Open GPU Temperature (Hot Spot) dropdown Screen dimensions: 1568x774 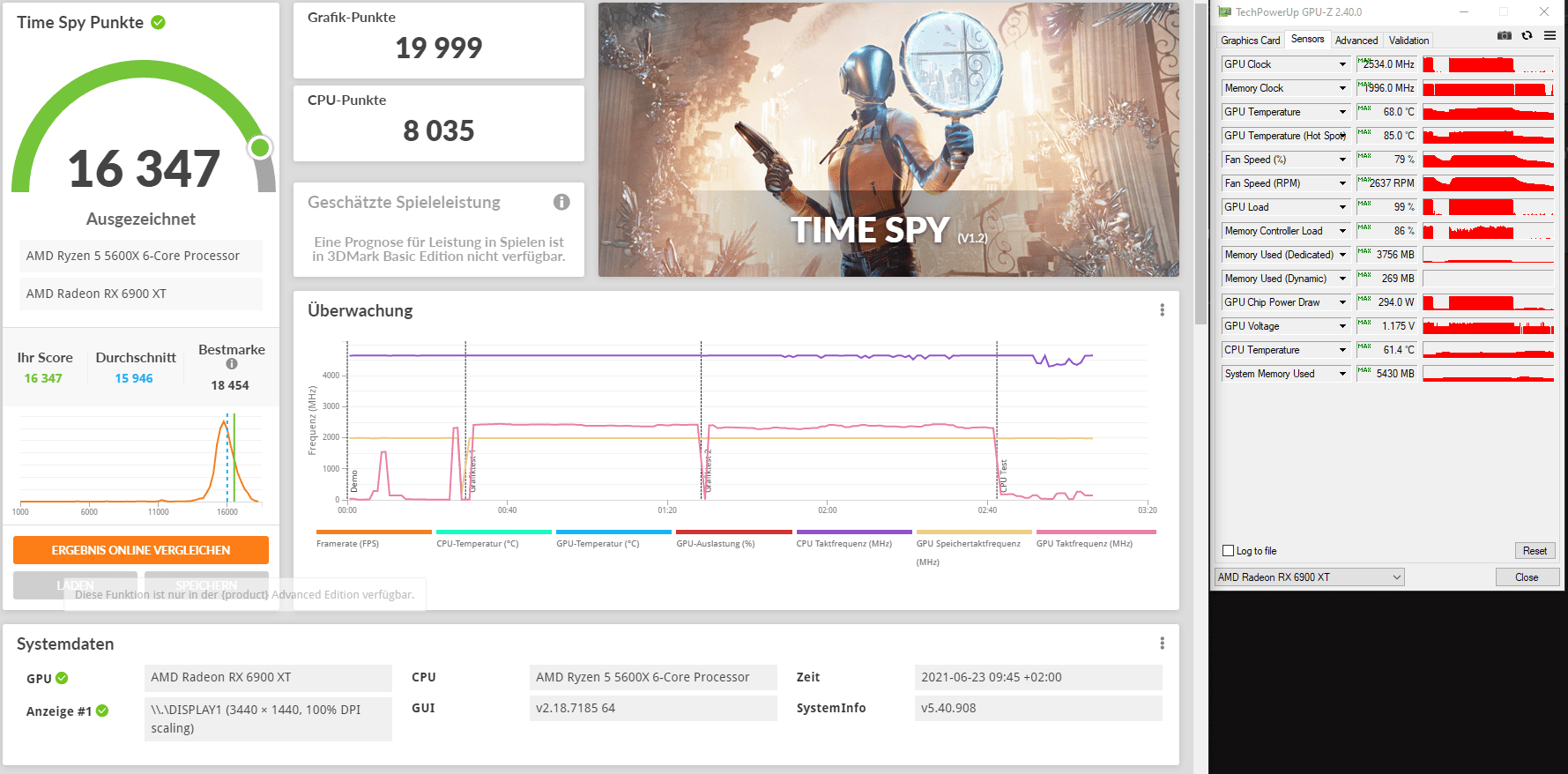coord(1342,136)
